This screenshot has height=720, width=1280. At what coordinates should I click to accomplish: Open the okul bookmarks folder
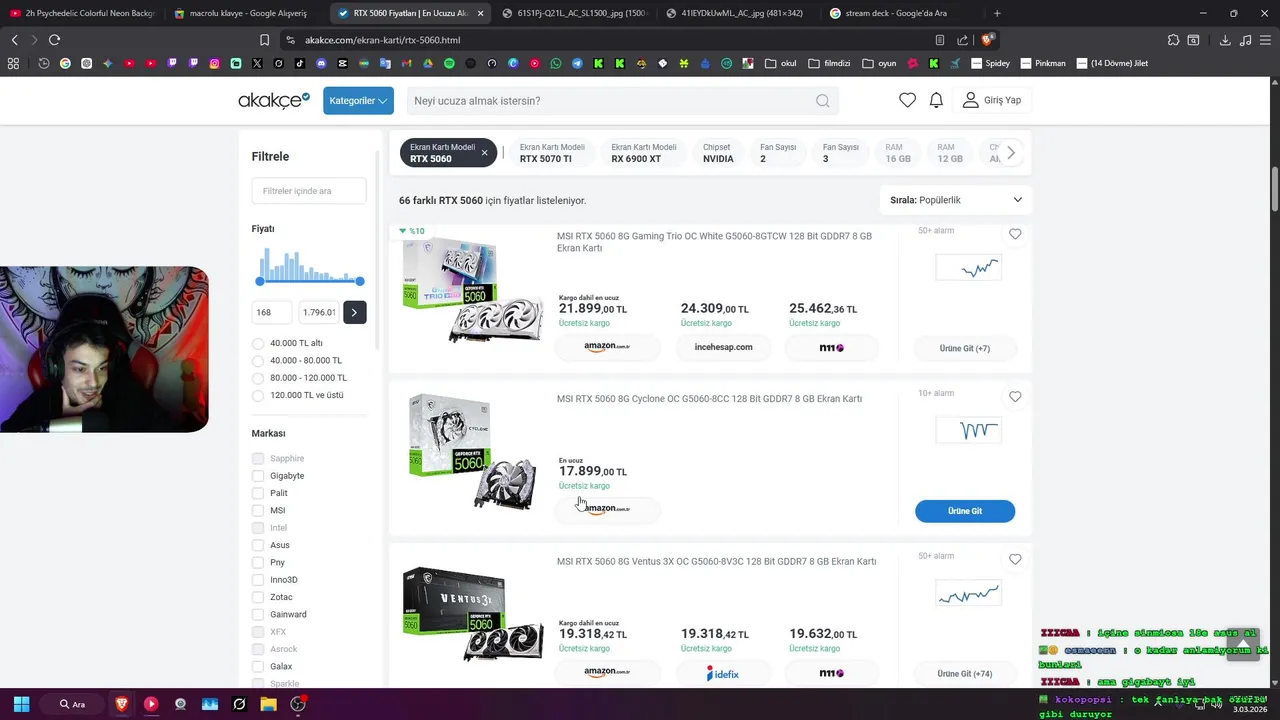pos(781,63)
